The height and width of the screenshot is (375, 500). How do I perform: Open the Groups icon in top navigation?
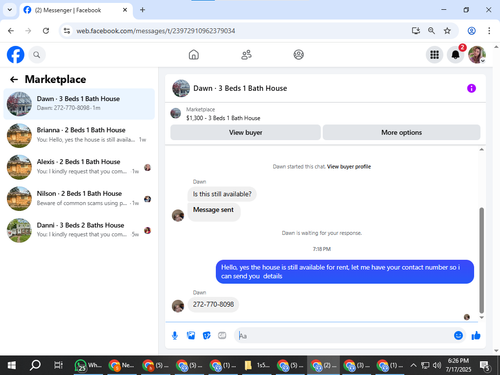[298, 55]
